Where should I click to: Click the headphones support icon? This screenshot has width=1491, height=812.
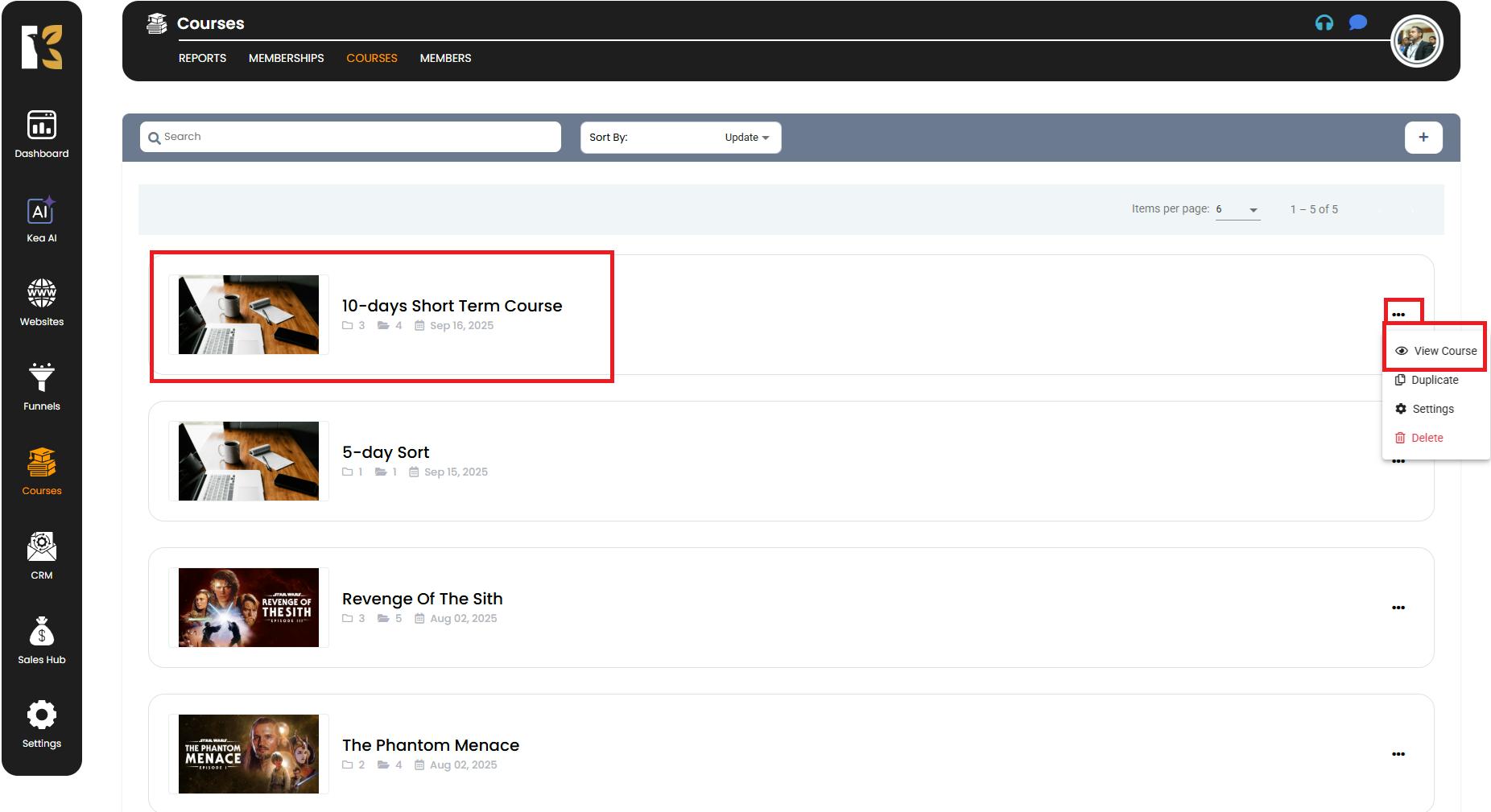[1324, 23]
